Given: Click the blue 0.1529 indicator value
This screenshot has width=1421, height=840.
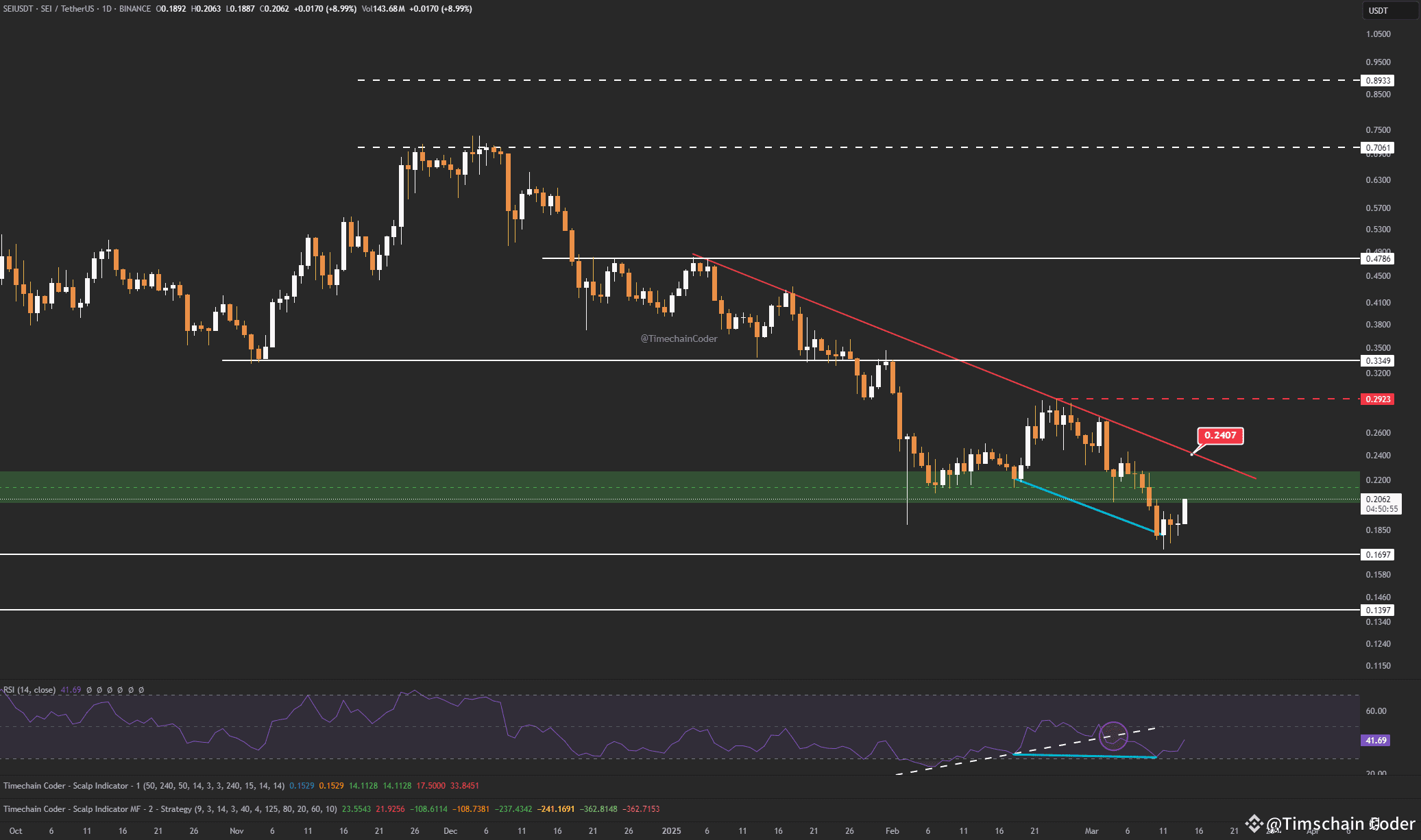Looking at the screenshot, I should [302, 786].
